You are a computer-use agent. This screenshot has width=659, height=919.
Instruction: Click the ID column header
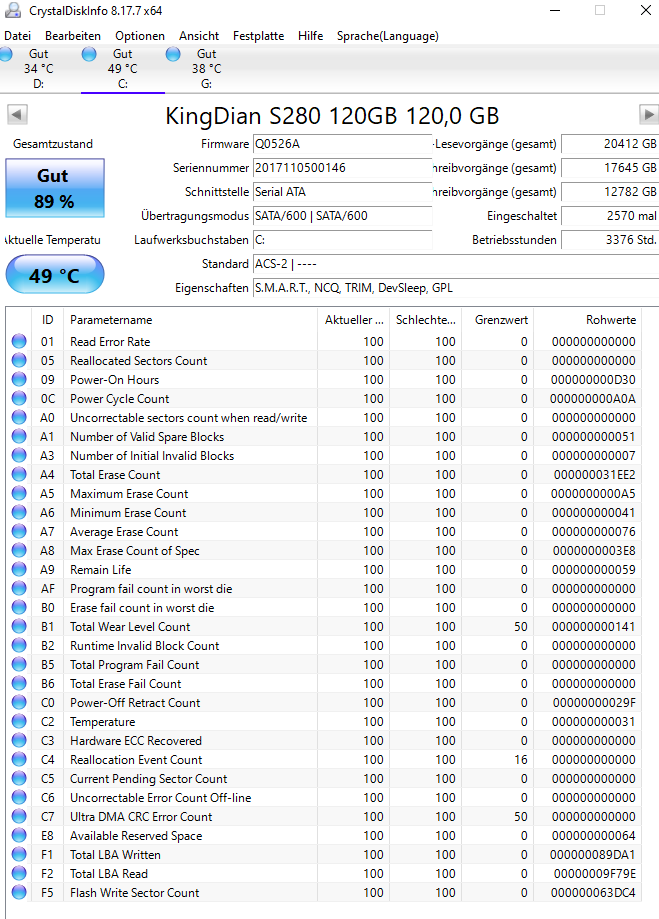47,319
